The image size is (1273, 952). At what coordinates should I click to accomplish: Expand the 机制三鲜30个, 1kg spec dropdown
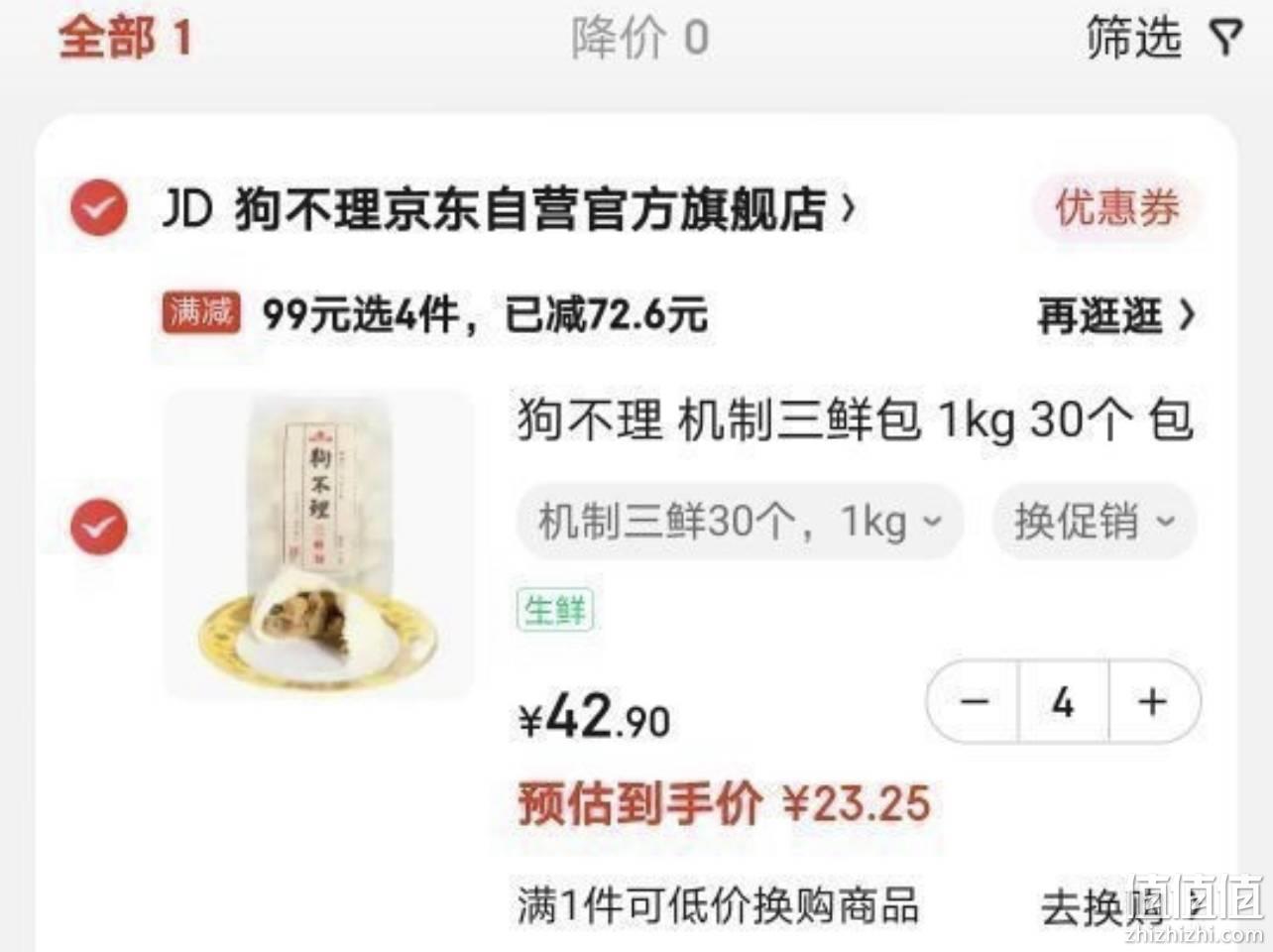(x=740, y=521)
